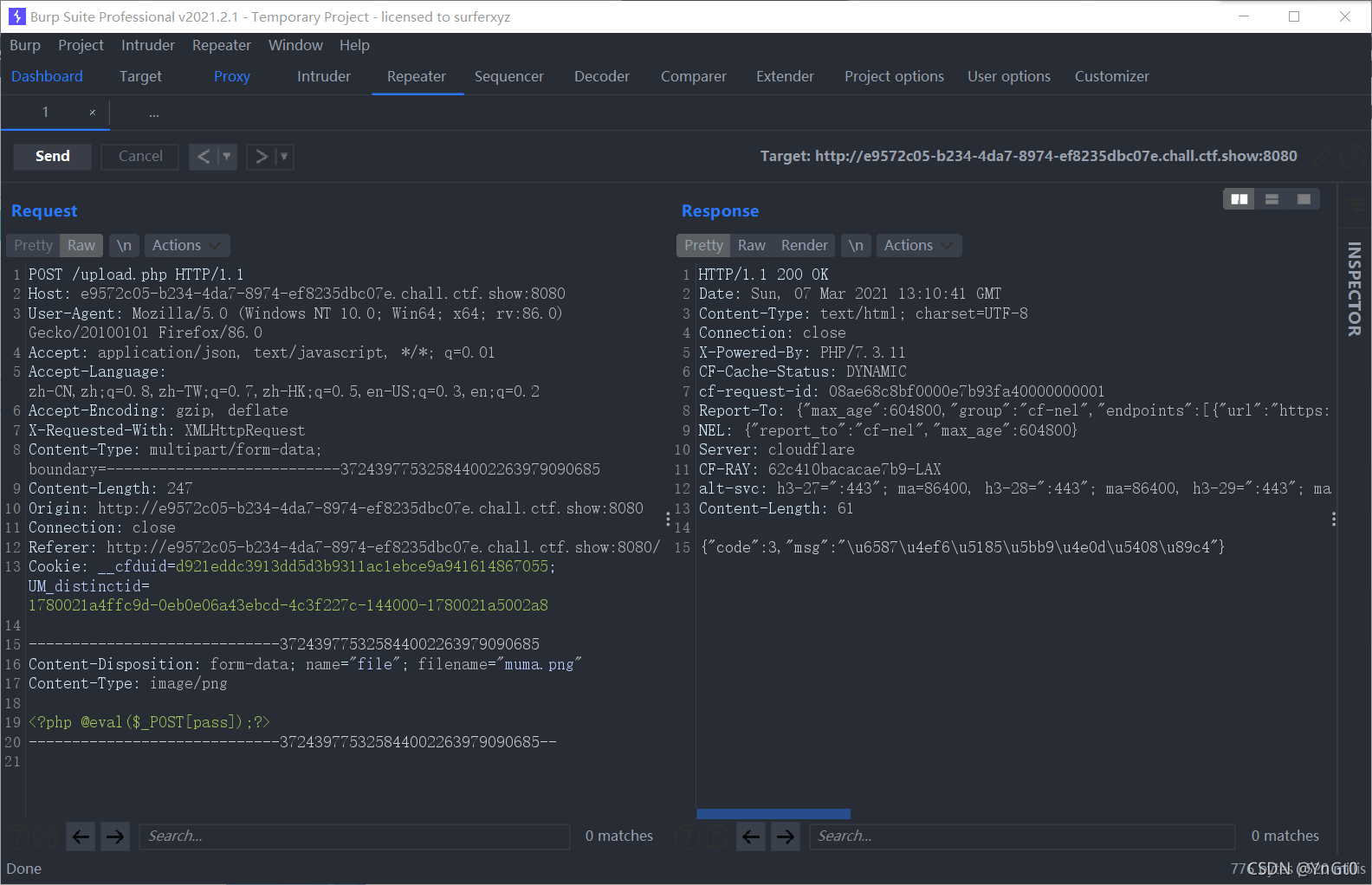The image size is (1372, 885).
Task: Click response pane right-edge dots handle
Action: click(x=1334, y=520)
